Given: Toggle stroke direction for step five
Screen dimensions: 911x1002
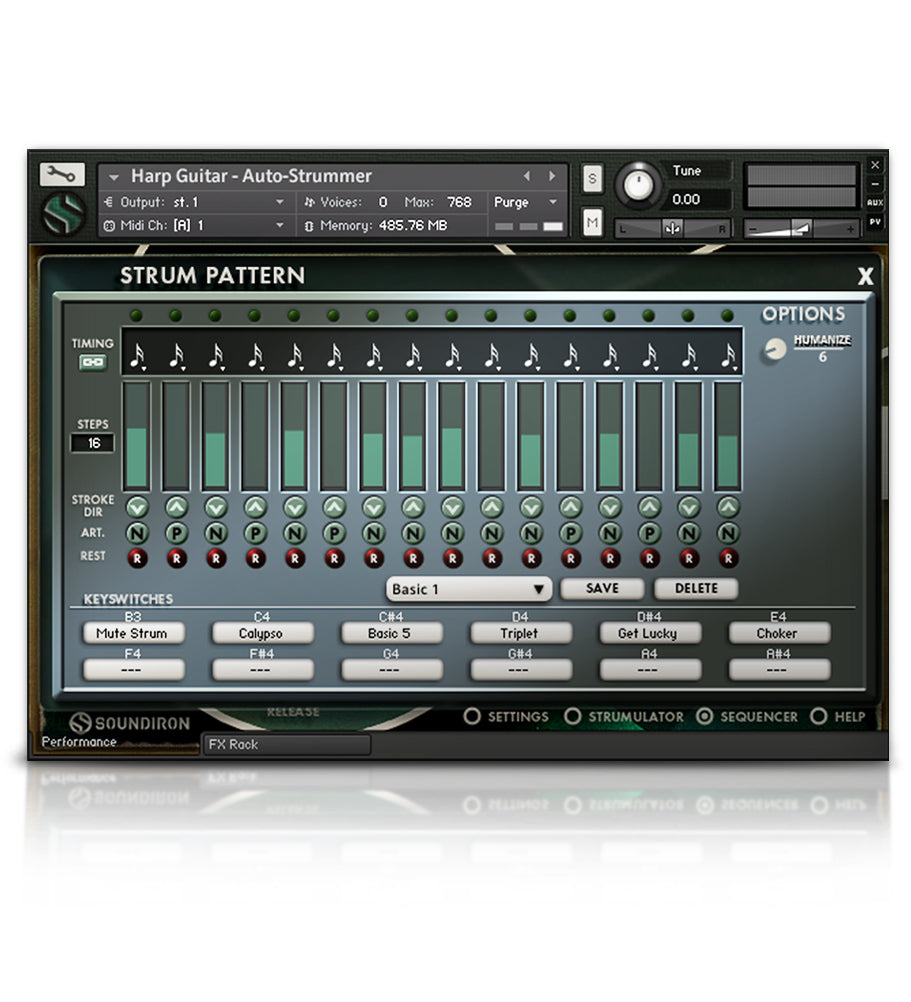Looking at the screenshot, I should 295,507.
